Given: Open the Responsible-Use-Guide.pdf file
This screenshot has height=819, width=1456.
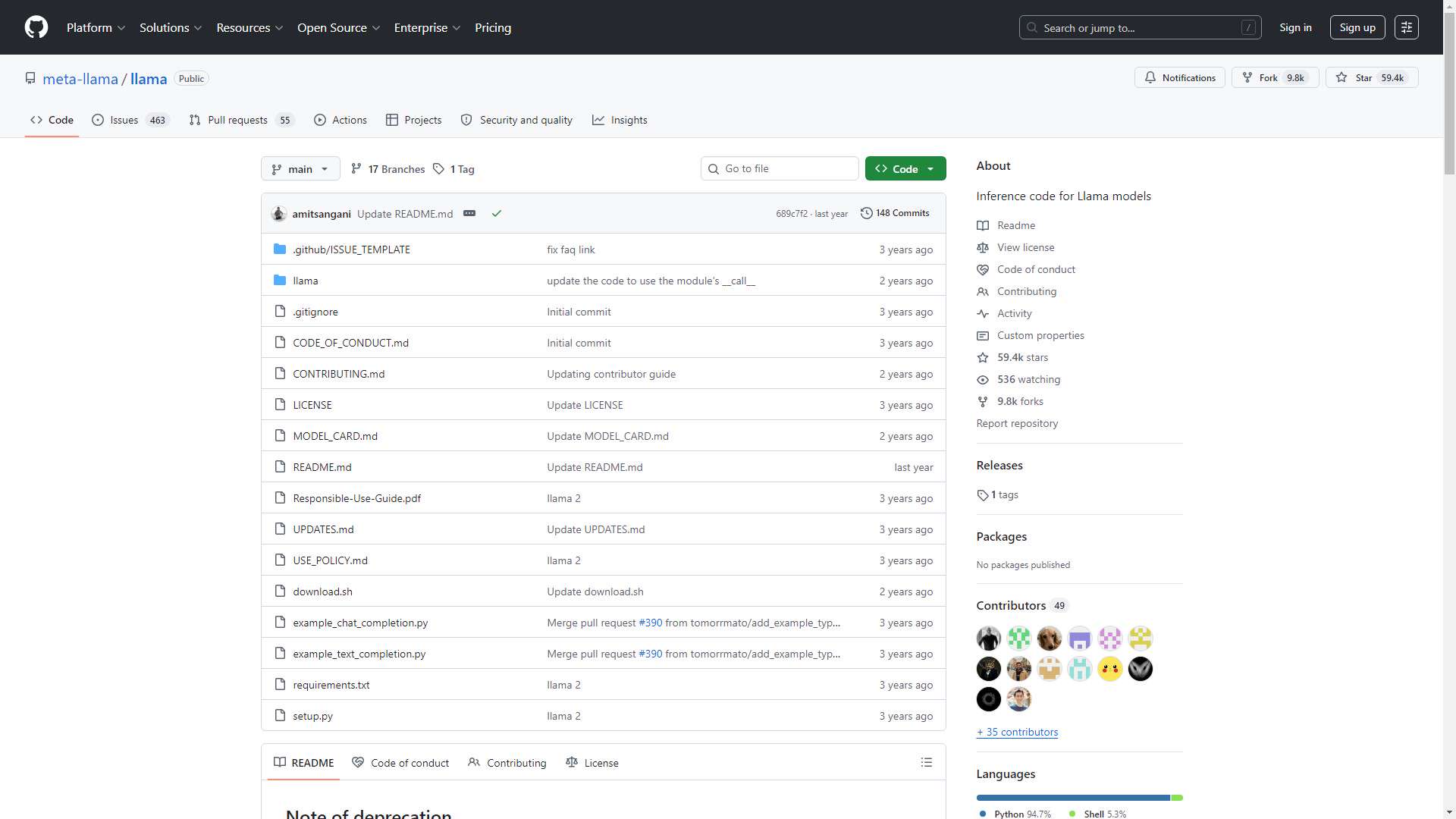Looking at the screenshot, I should pyautogui.click(x=356, y=498).
